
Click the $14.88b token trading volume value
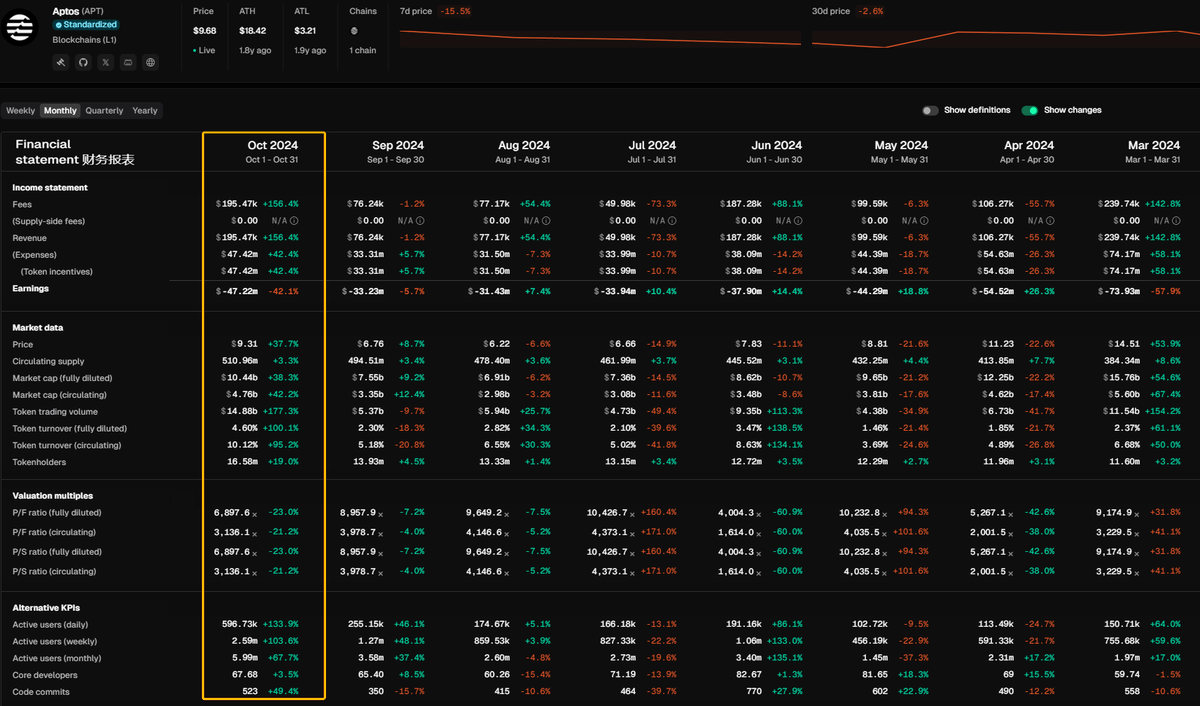click(238, 412)
